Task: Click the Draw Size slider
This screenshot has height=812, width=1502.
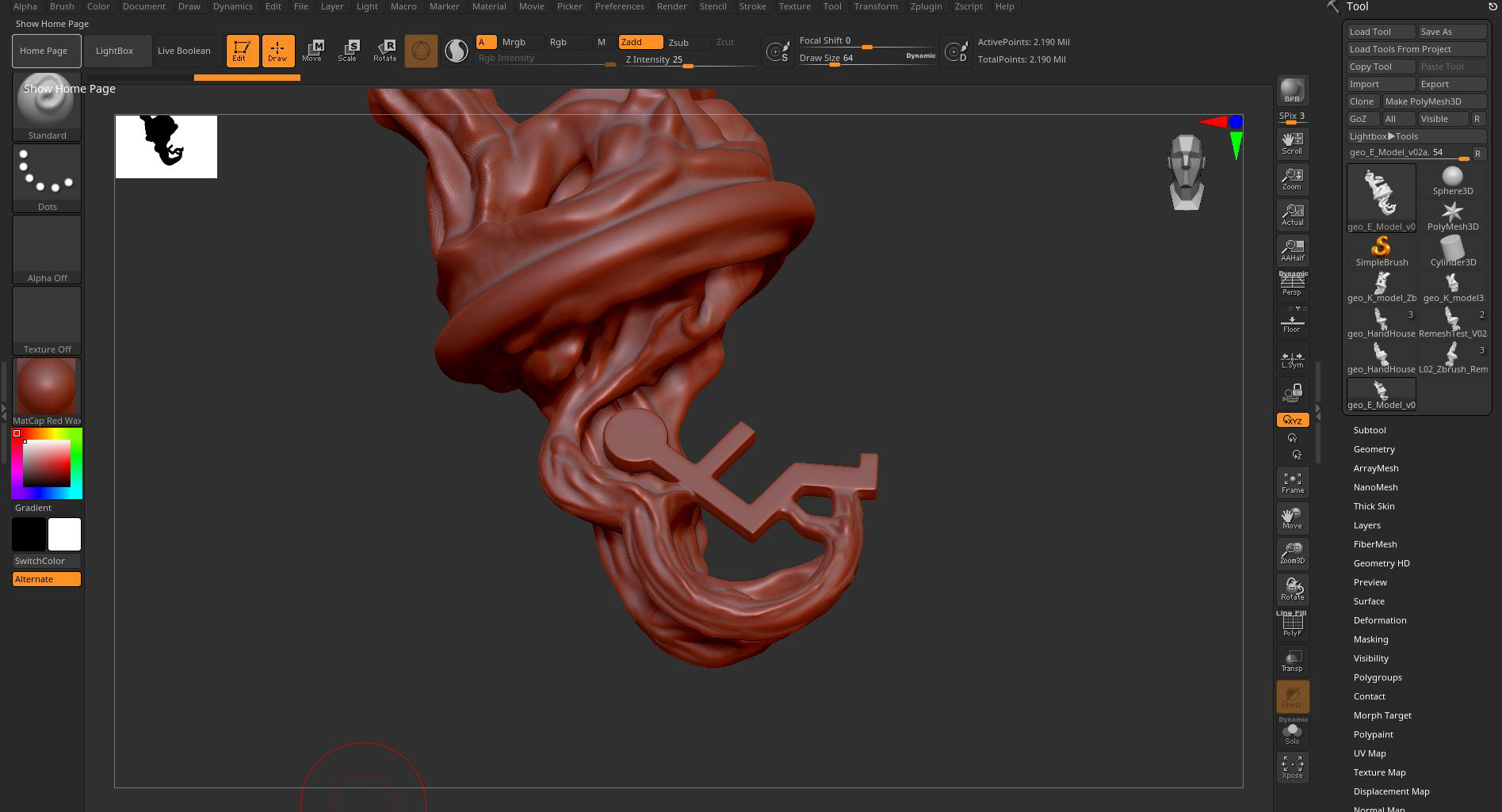Action: pyautogui.click(x=868, y=59)
